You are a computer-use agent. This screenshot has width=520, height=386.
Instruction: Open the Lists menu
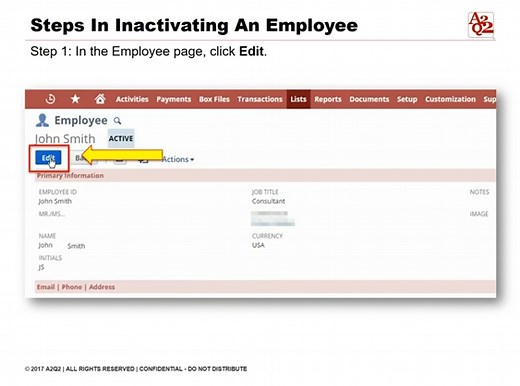[x=298, y=99]
